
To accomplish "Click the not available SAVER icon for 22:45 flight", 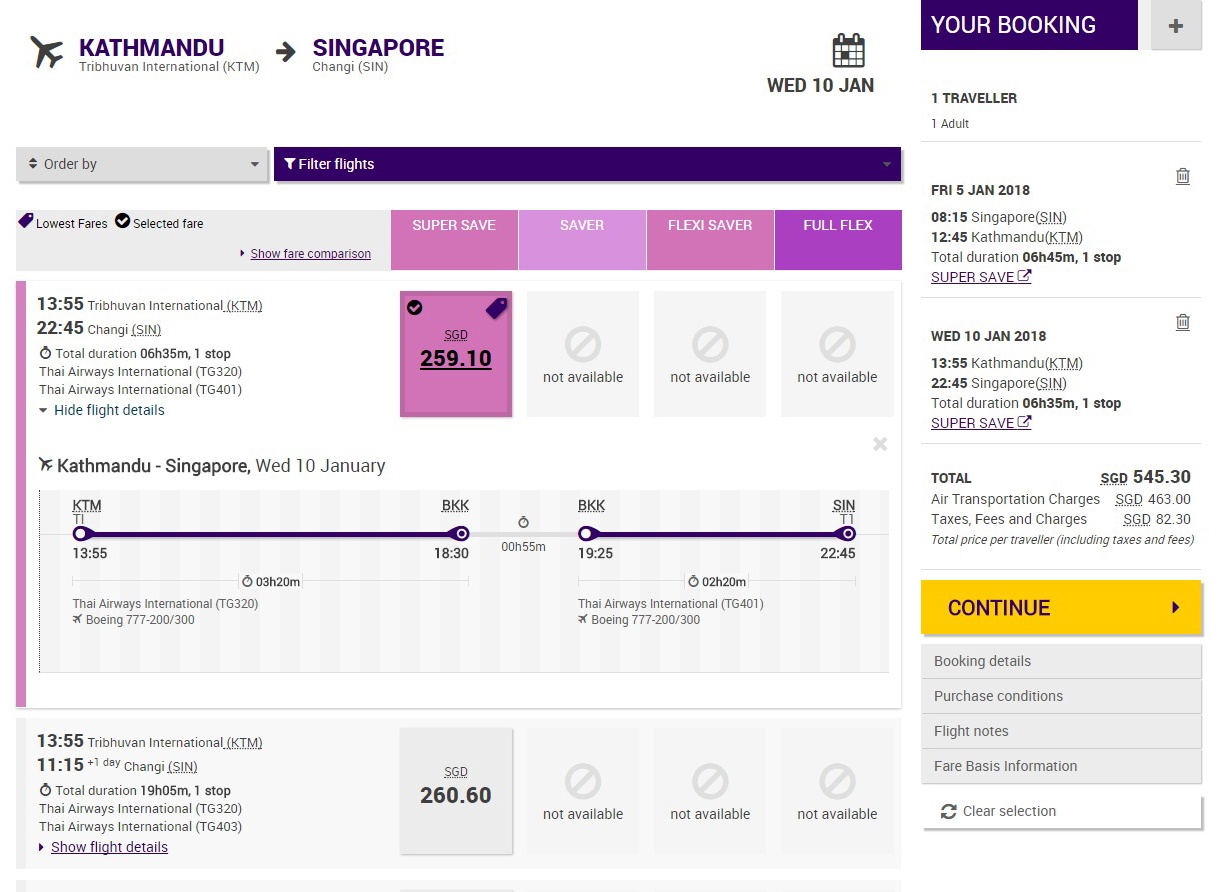I will pyautogui.click(x=582, y=346).
